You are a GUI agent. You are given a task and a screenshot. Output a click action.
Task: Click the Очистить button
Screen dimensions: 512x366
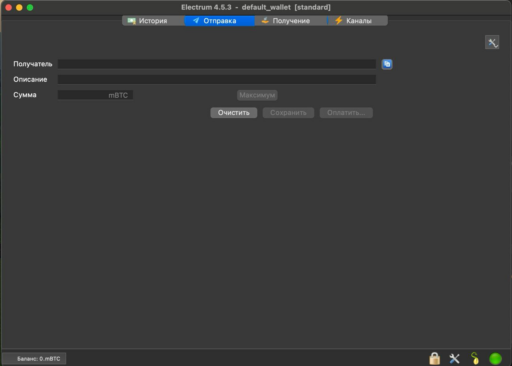234,113
